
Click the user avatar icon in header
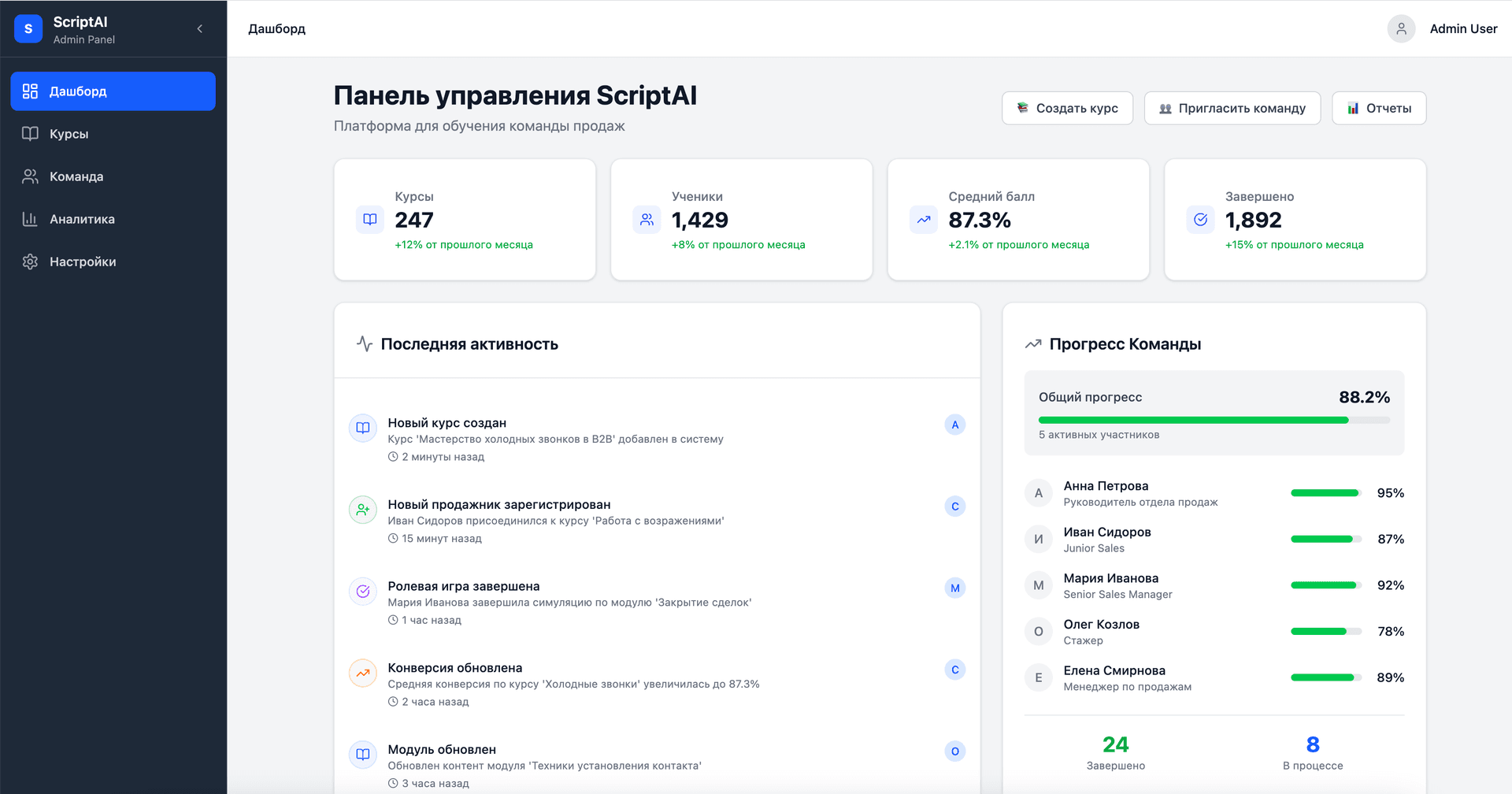tap(1401, 29)
